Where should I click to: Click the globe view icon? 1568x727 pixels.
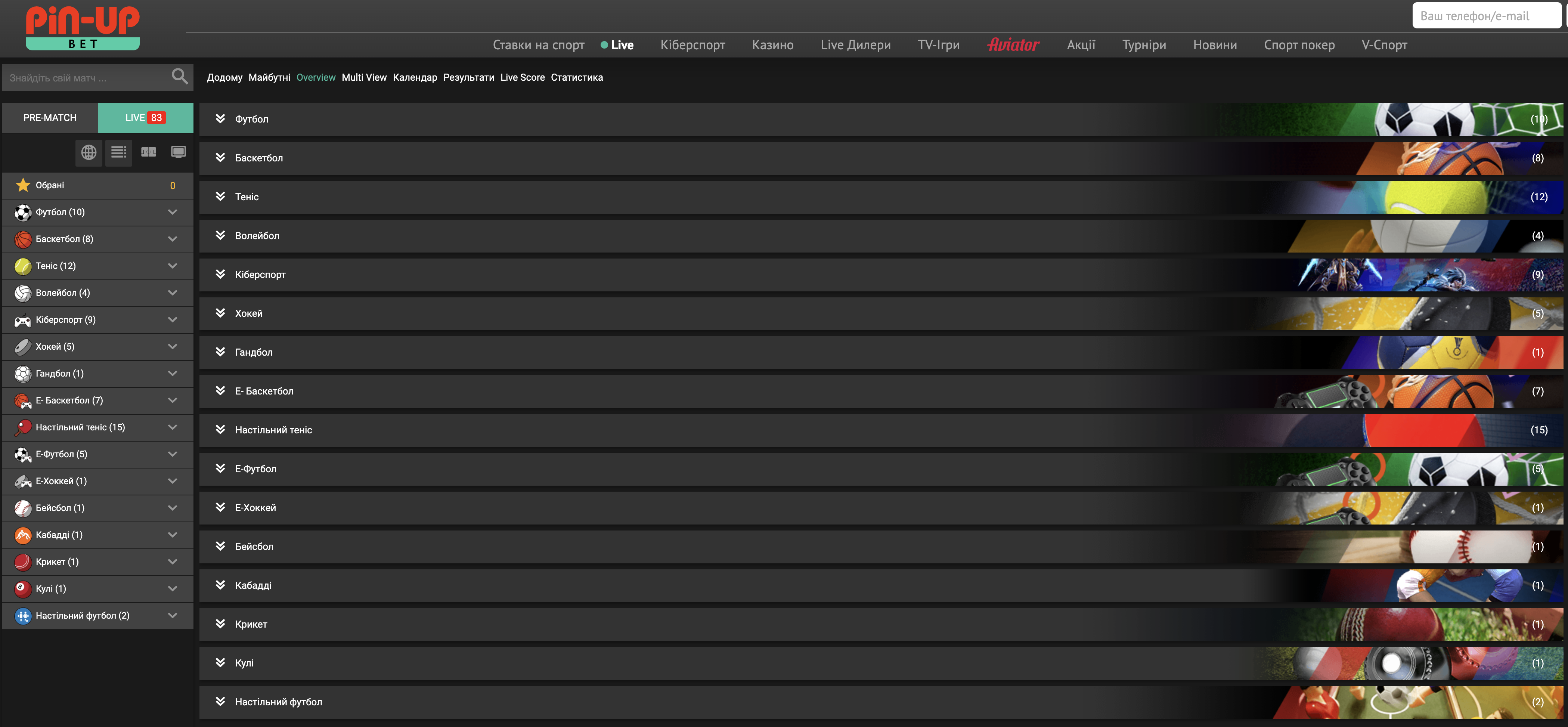click(x=89, y=152)
